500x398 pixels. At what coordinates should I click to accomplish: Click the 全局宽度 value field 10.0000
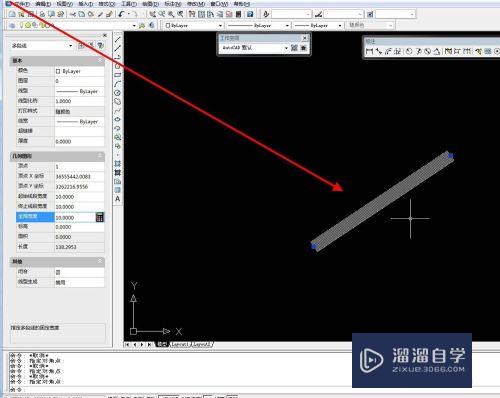(75, 217)
